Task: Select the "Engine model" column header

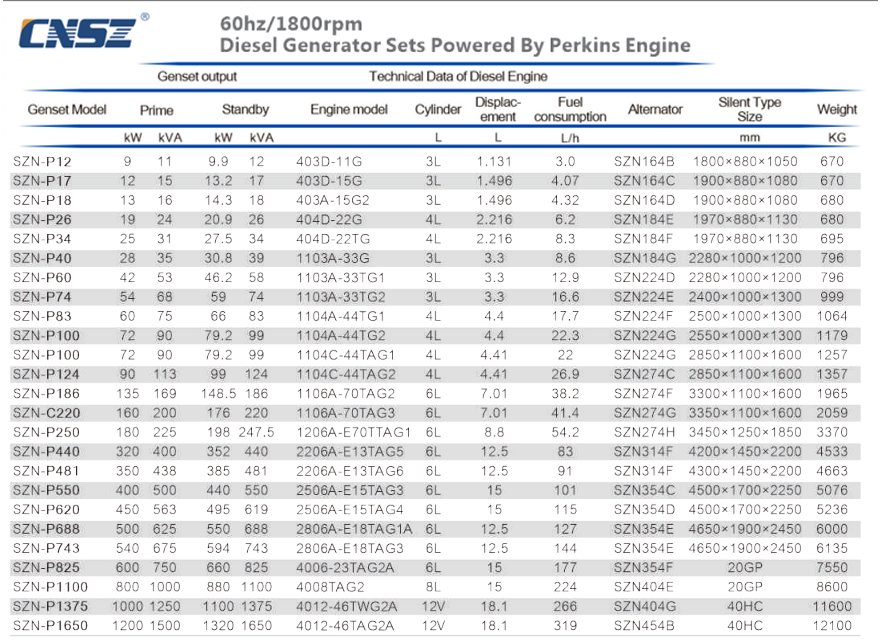Action: (x=349, y=110)
